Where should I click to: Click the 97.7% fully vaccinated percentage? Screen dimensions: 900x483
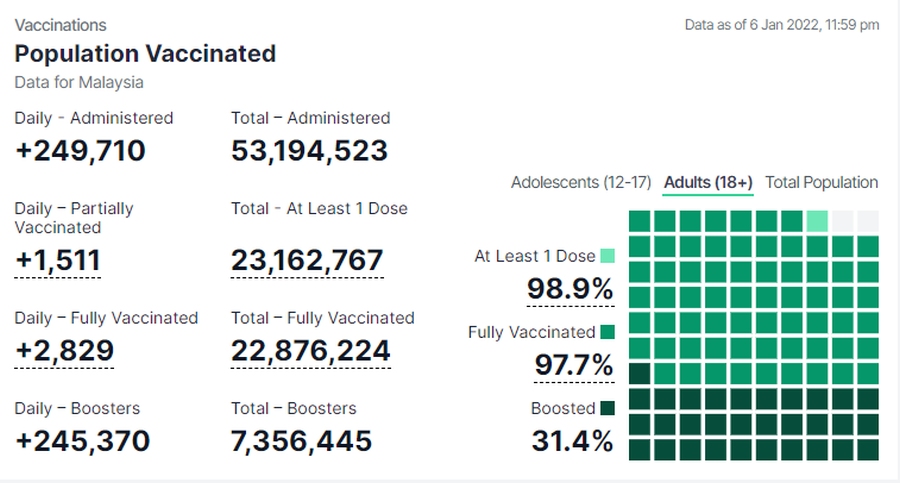click(573, 365)
